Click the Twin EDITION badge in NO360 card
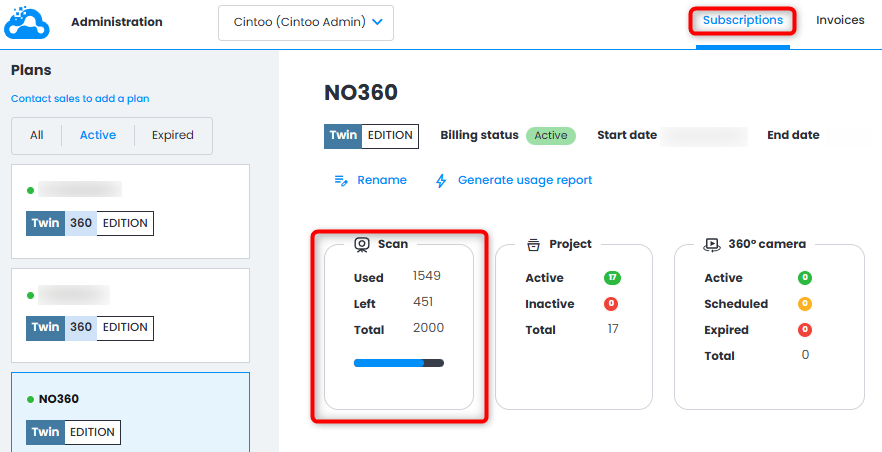The height and width of the screenshot is (452, 882). [73, 432]
